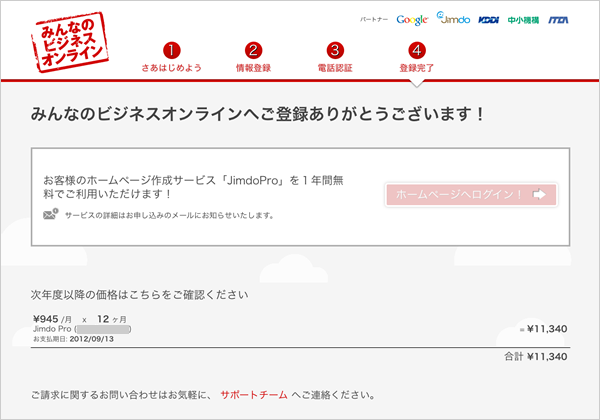600x420 pixels.
Task: Click 次年度以降の価格 heading text
Action: pyautogui.click(x=140, y=295)
